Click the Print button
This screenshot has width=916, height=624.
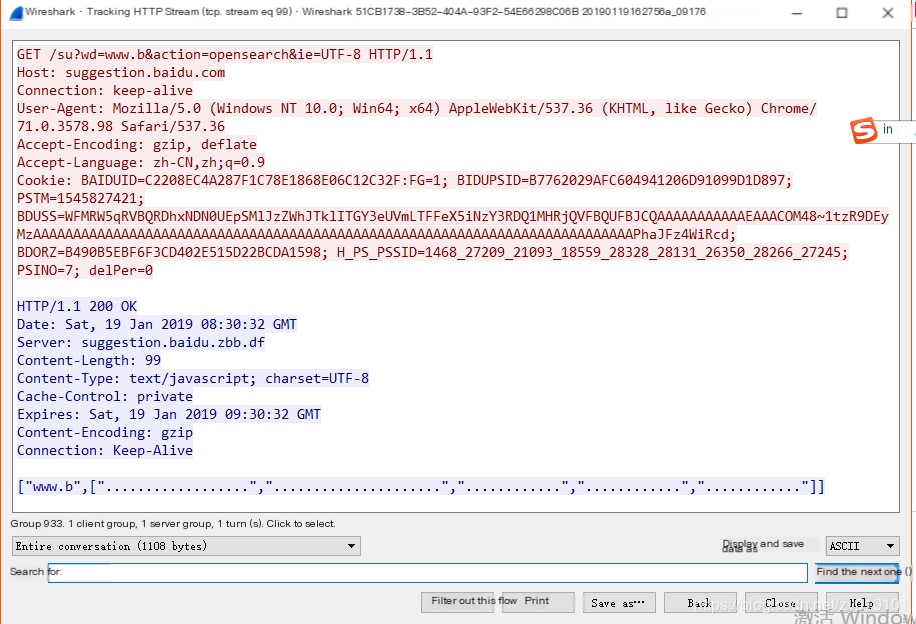click(x=537, y=602)
